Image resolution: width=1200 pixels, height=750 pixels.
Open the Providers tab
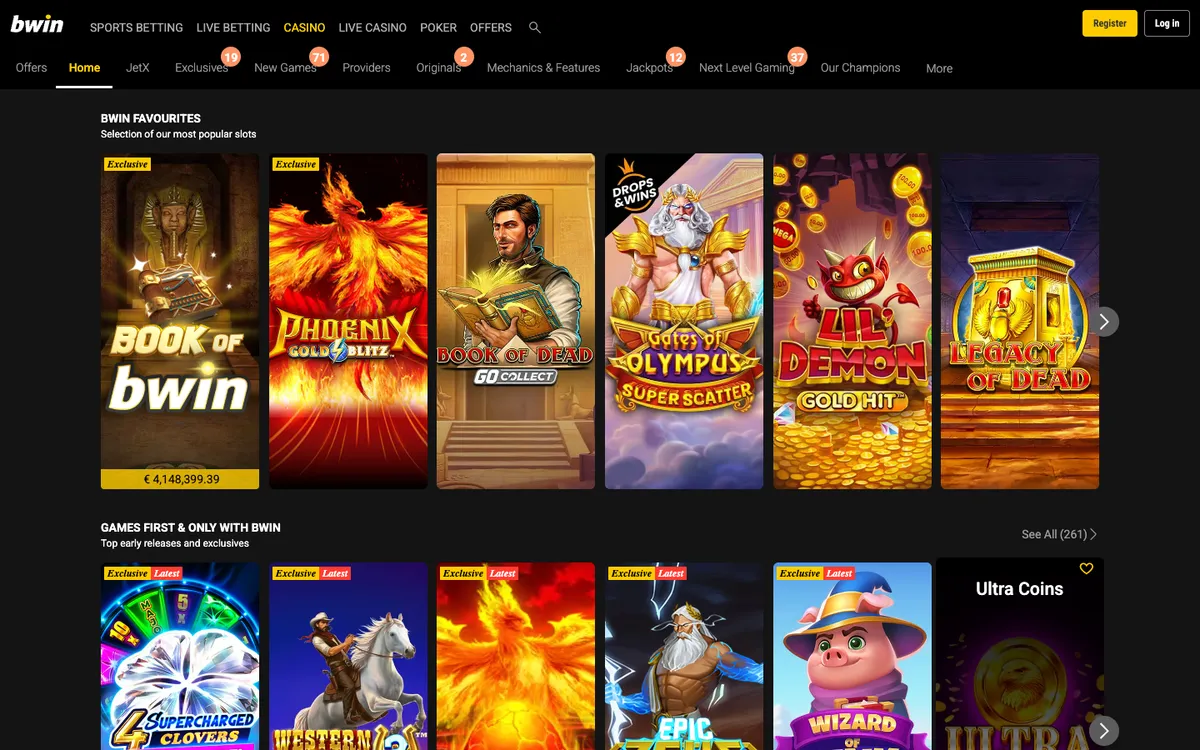tap(366, 68)
